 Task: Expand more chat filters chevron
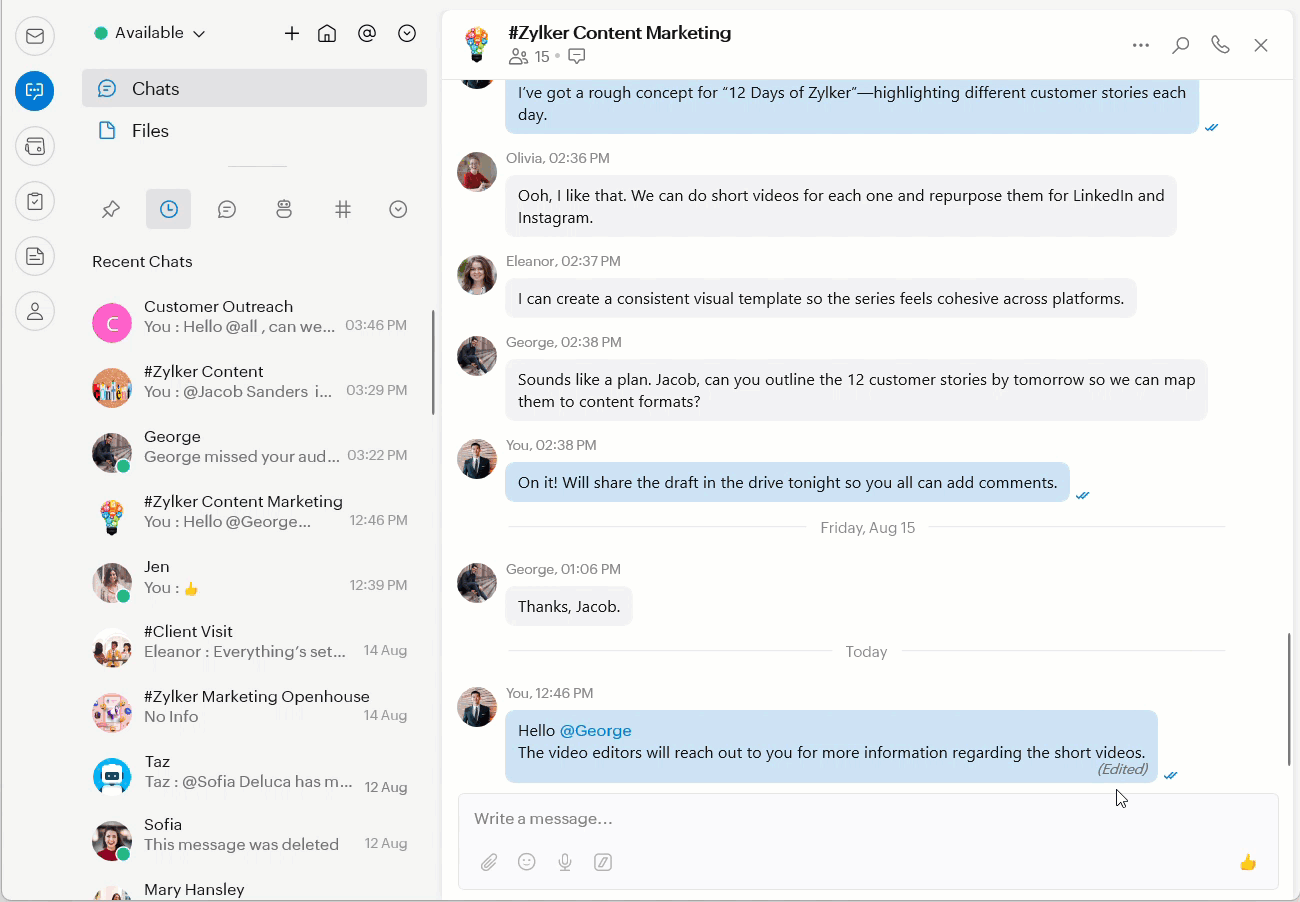pos(398,209)
